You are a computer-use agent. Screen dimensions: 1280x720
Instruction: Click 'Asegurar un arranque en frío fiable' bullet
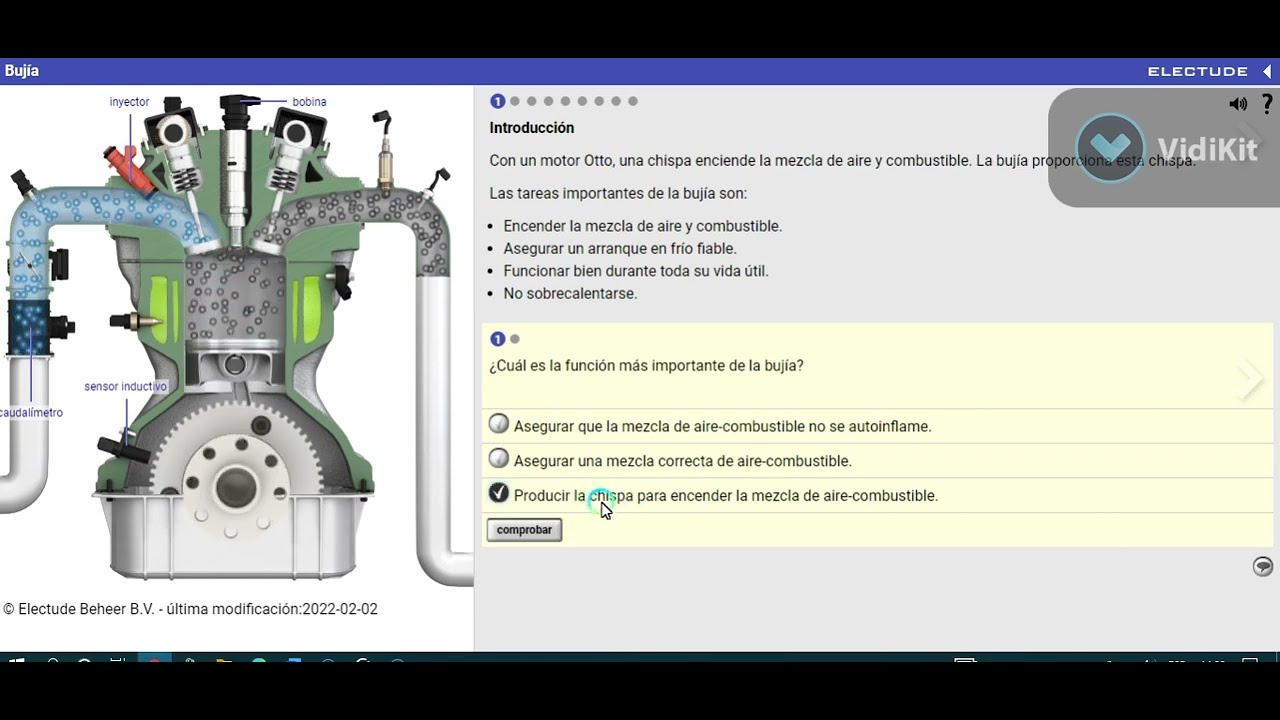(620, 249)
